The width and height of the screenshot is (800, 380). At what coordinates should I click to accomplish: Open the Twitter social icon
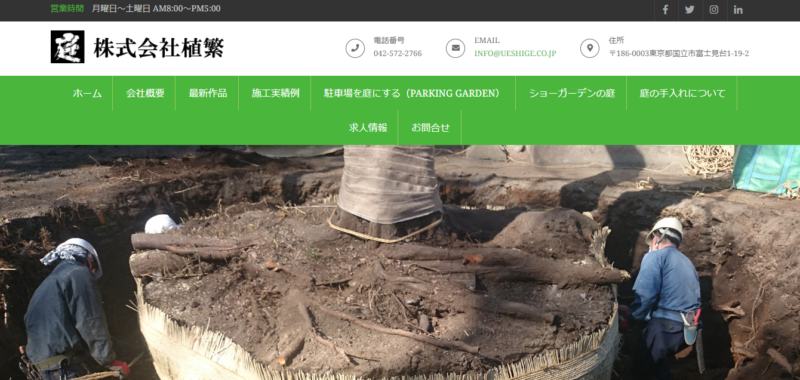coord(690,10)
